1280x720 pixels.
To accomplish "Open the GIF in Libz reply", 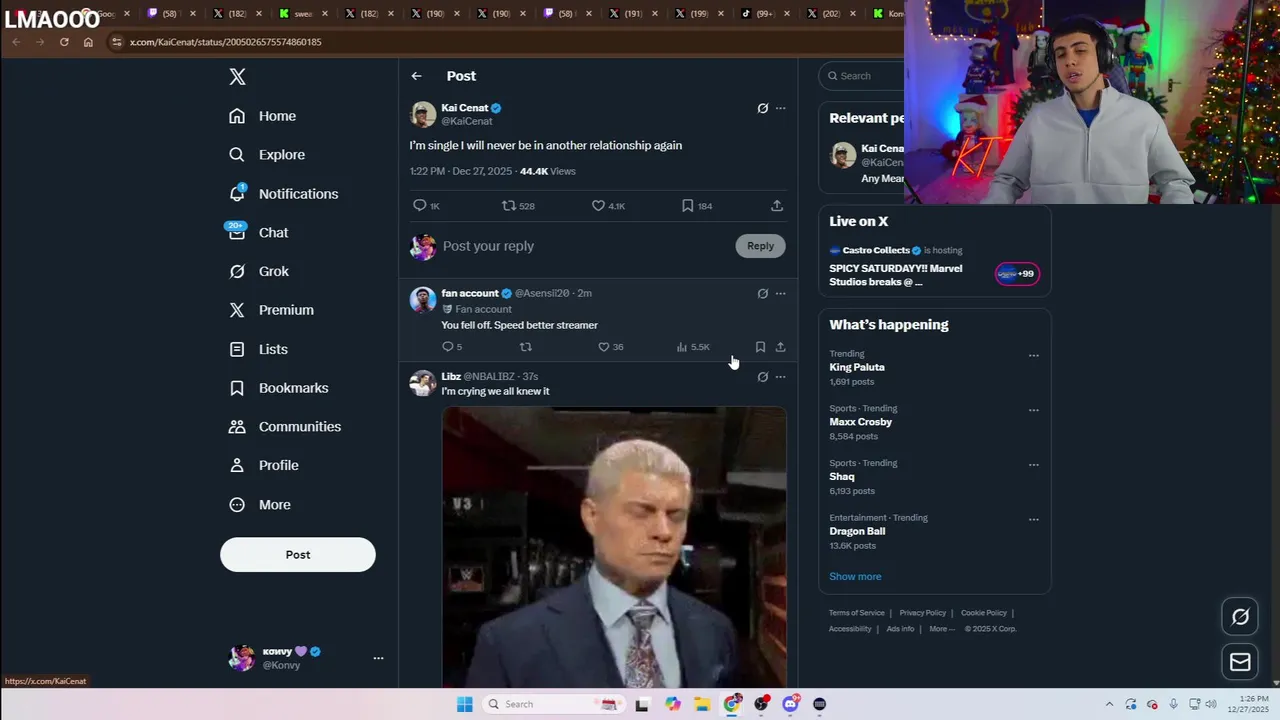I will (614, 546).
